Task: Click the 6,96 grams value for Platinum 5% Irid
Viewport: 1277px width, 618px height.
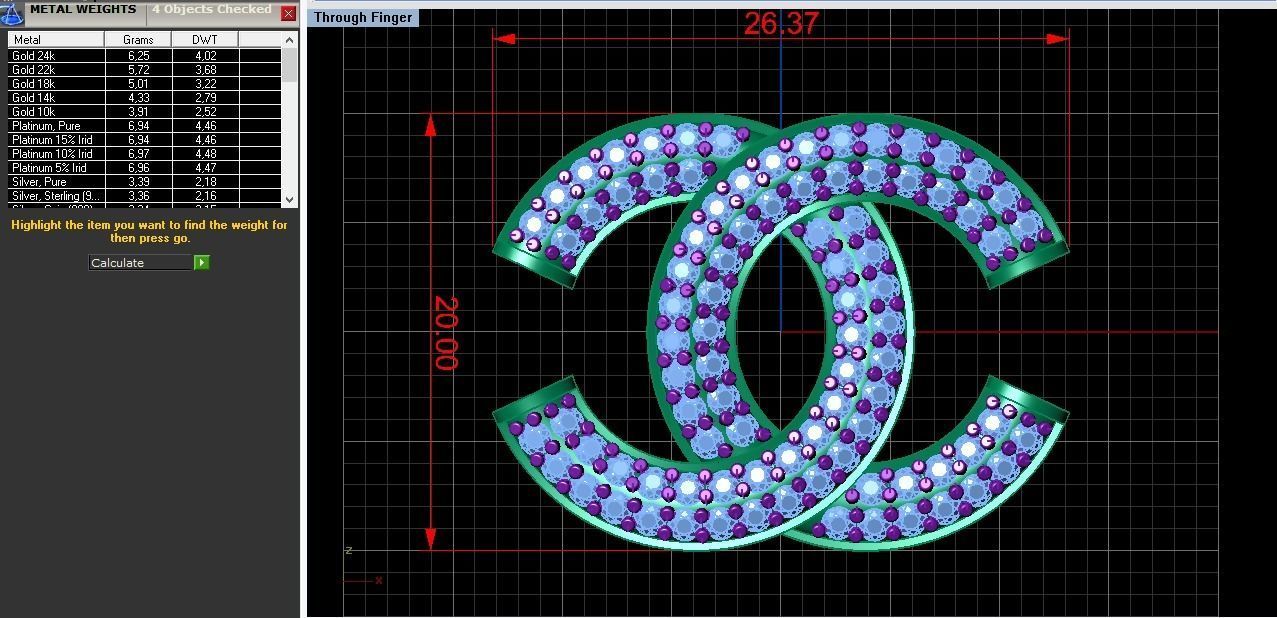Action: click(138, 168)
